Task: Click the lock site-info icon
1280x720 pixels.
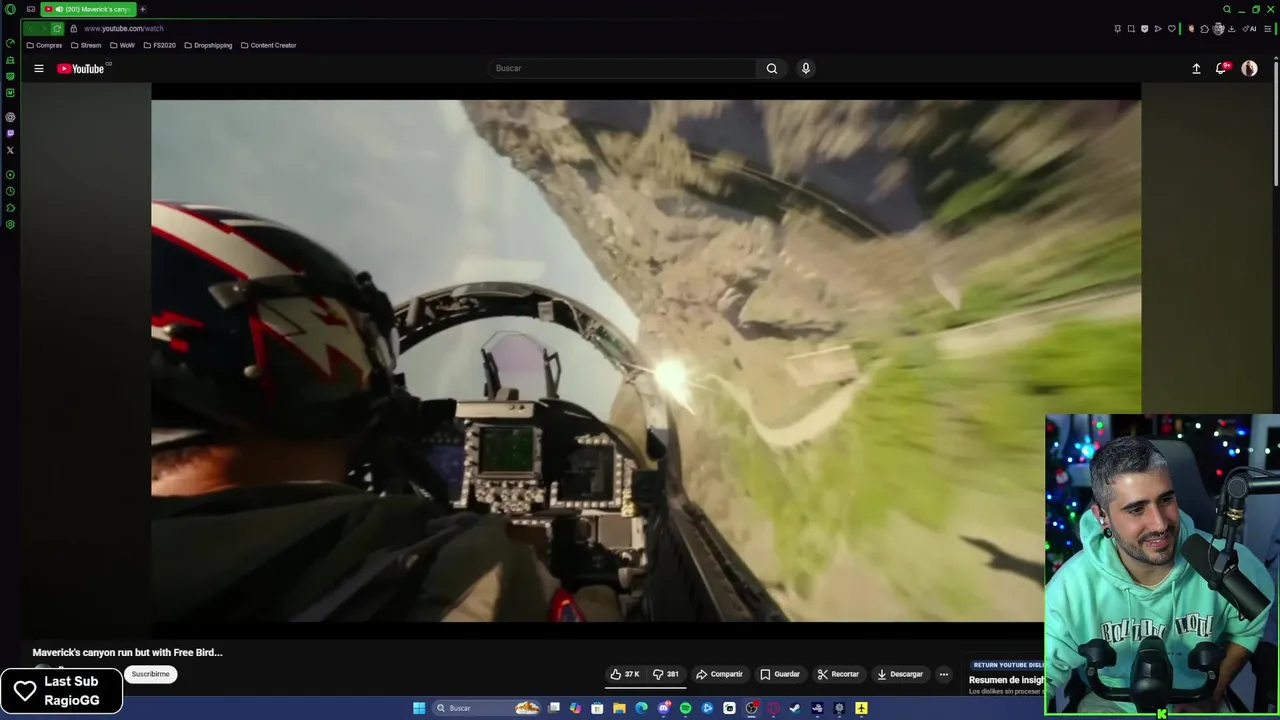Action: click(73, 29)
